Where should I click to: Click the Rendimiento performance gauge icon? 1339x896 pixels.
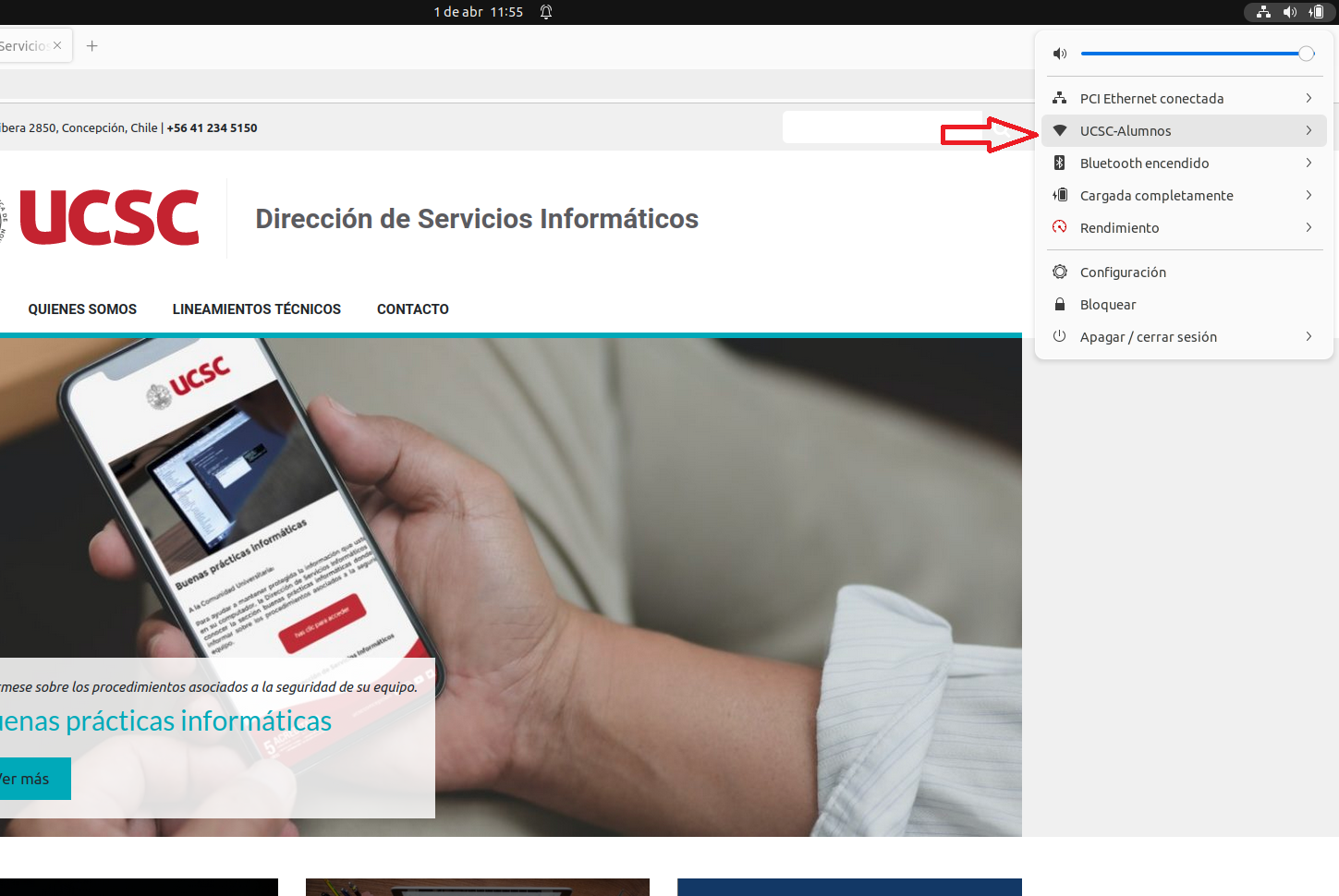click(1060, 227)
